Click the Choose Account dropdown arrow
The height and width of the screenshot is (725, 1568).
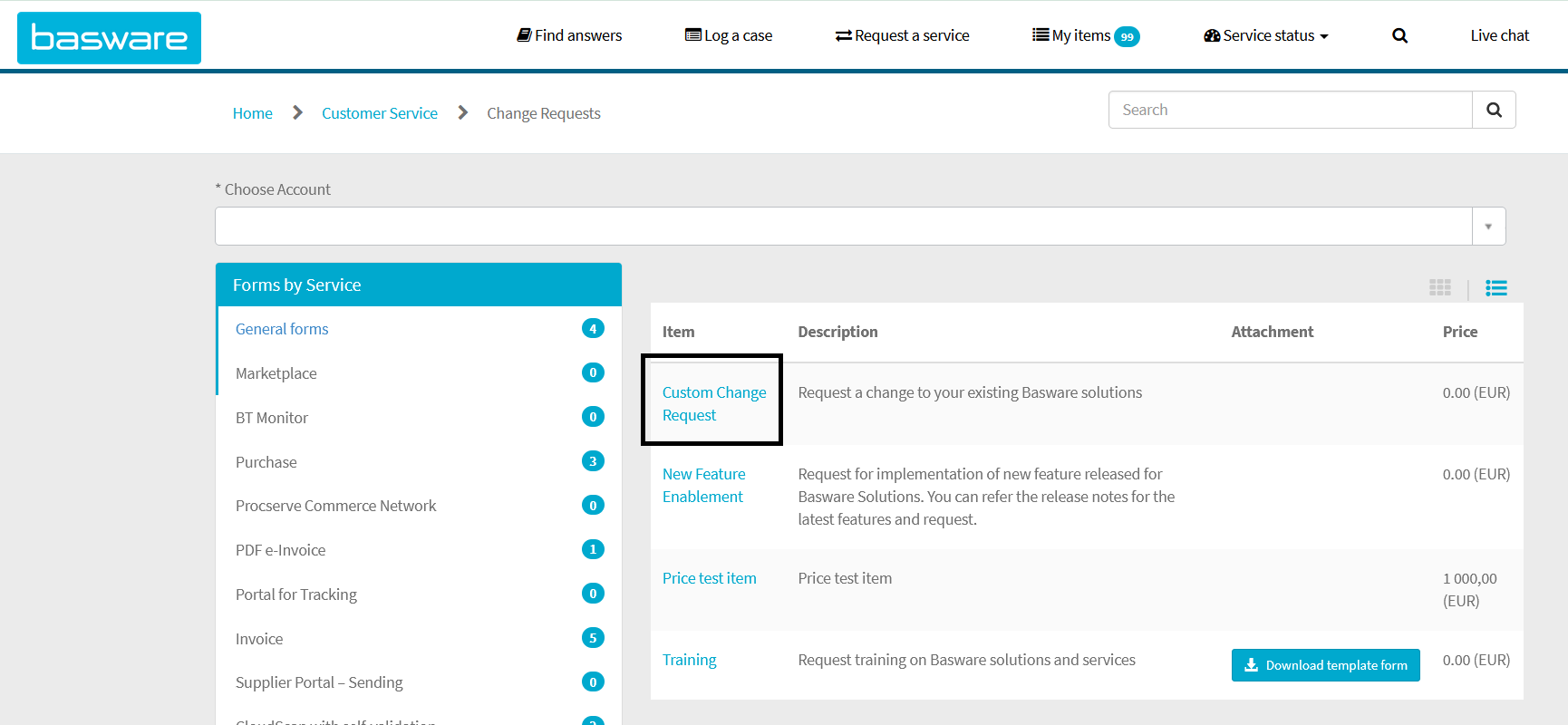(1488, 227)
